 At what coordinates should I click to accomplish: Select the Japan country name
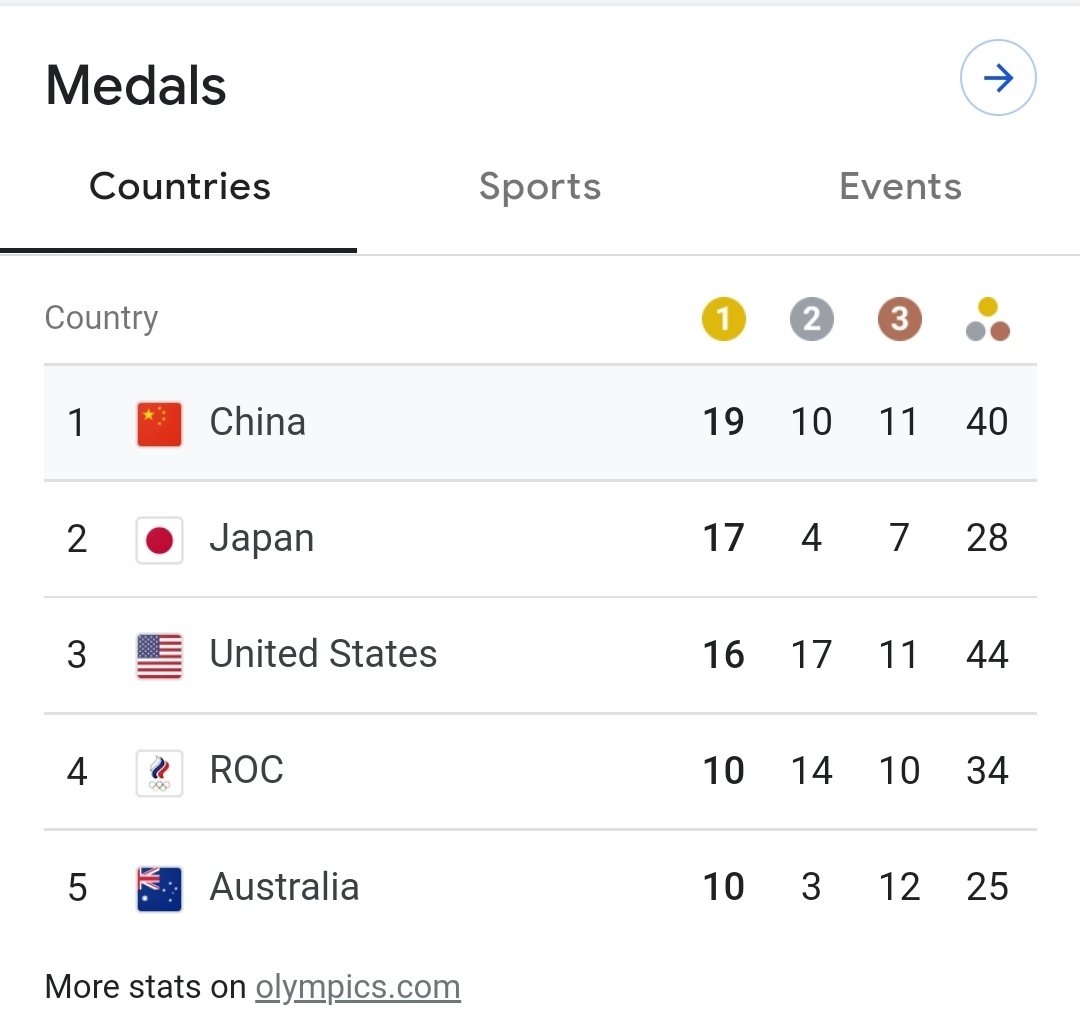click(x=262, y=539)
